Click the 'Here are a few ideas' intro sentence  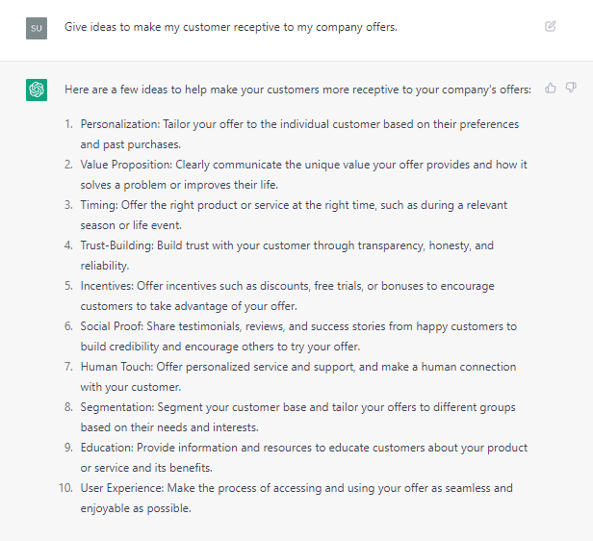coord(298,90)
